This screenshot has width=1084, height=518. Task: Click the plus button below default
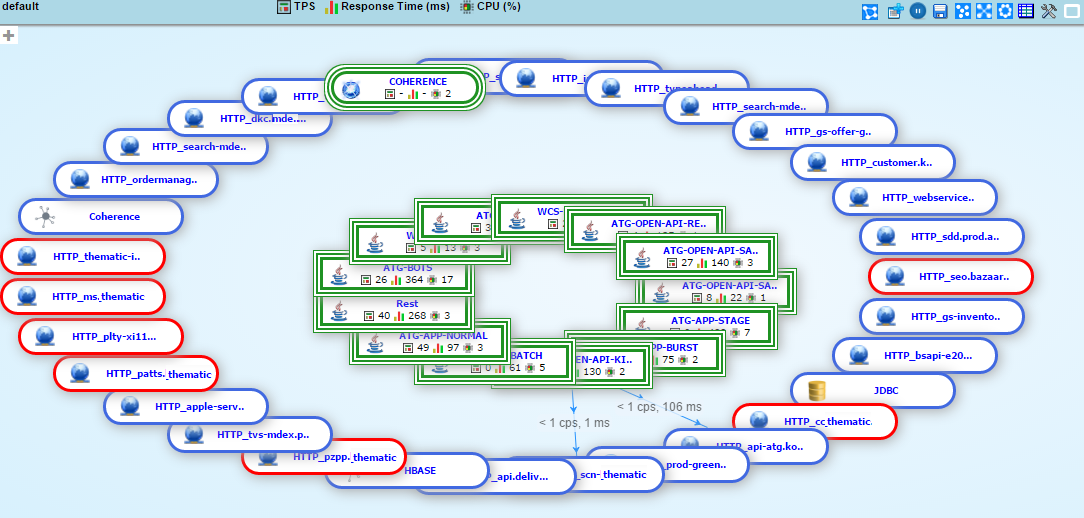(x=8, y=36)
